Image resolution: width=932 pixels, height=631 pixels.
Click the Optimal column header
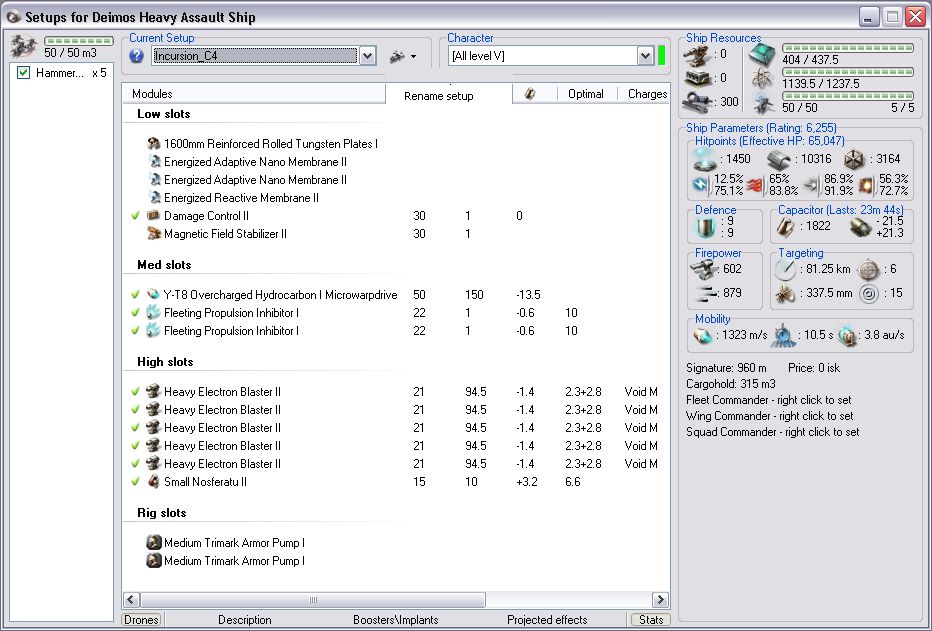(x=585, y=93)
